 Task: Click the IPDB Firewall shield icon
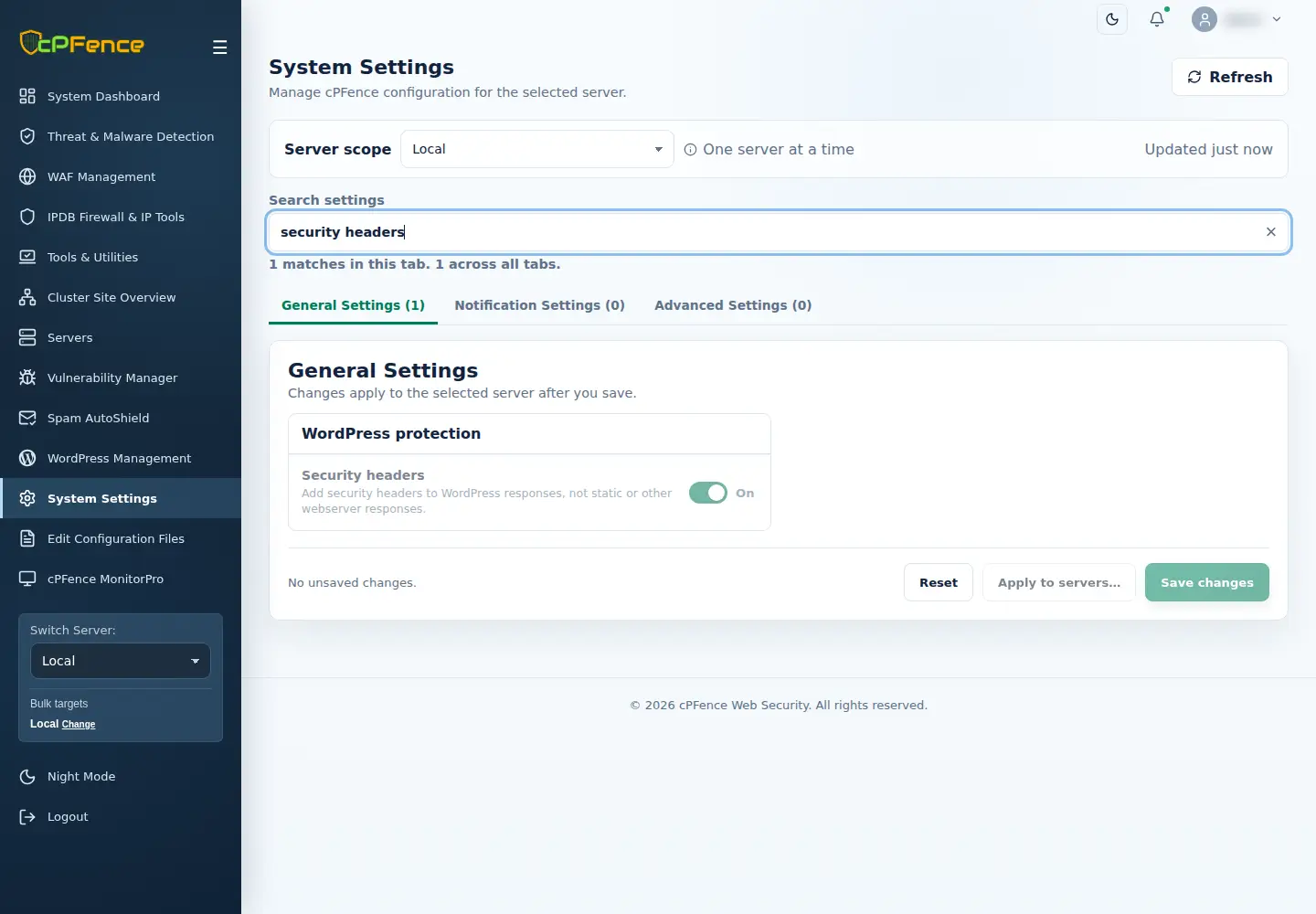pos(27,217)
